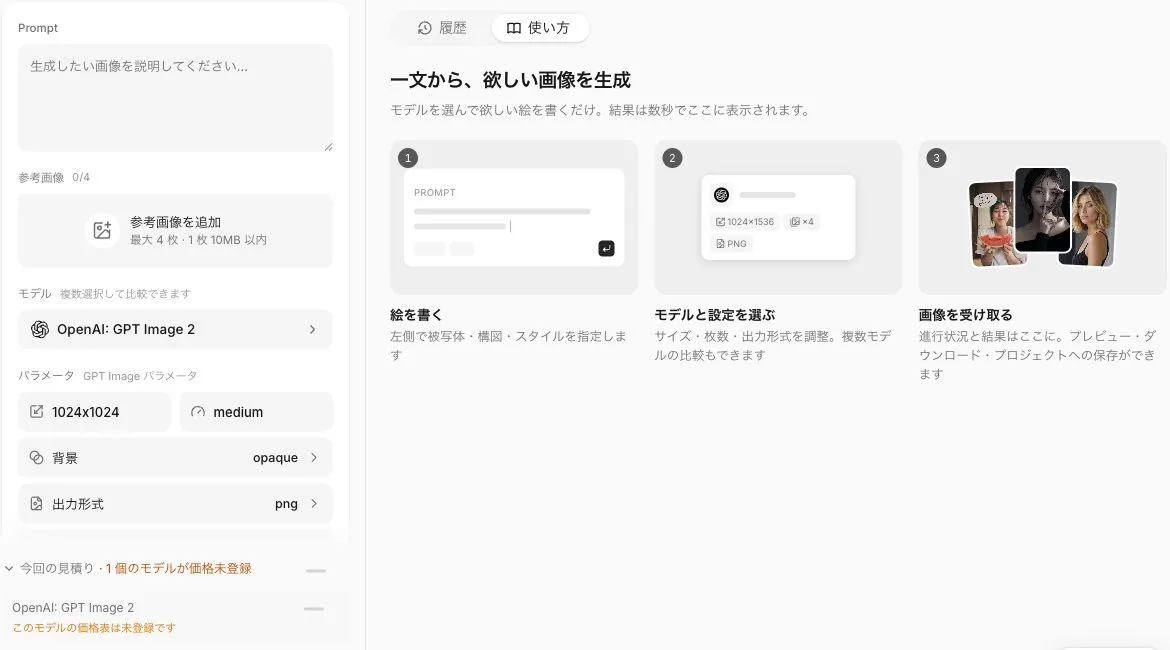Expand model list chevron beside GPT Image 2
Screen dimensions: 1170x650
312,329
